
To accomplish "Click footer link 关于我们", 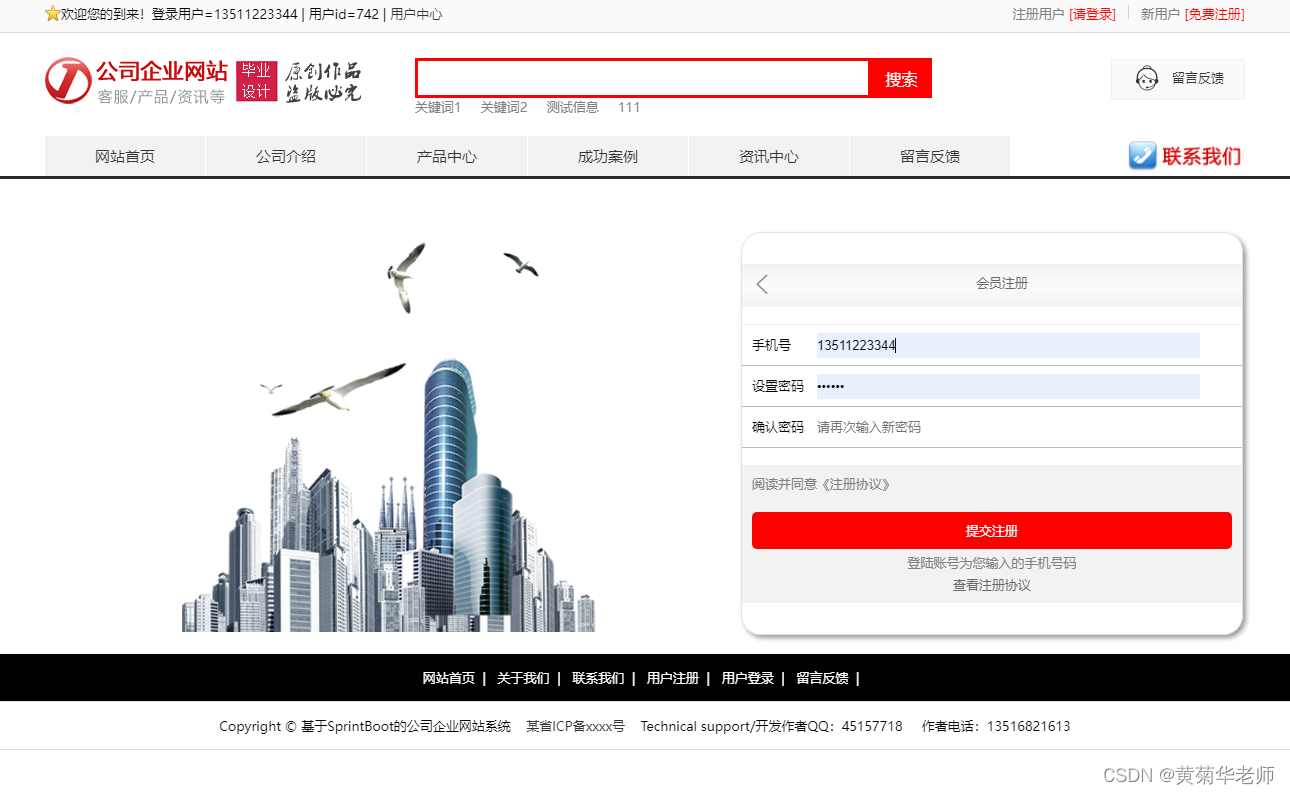I will (523, 678).
